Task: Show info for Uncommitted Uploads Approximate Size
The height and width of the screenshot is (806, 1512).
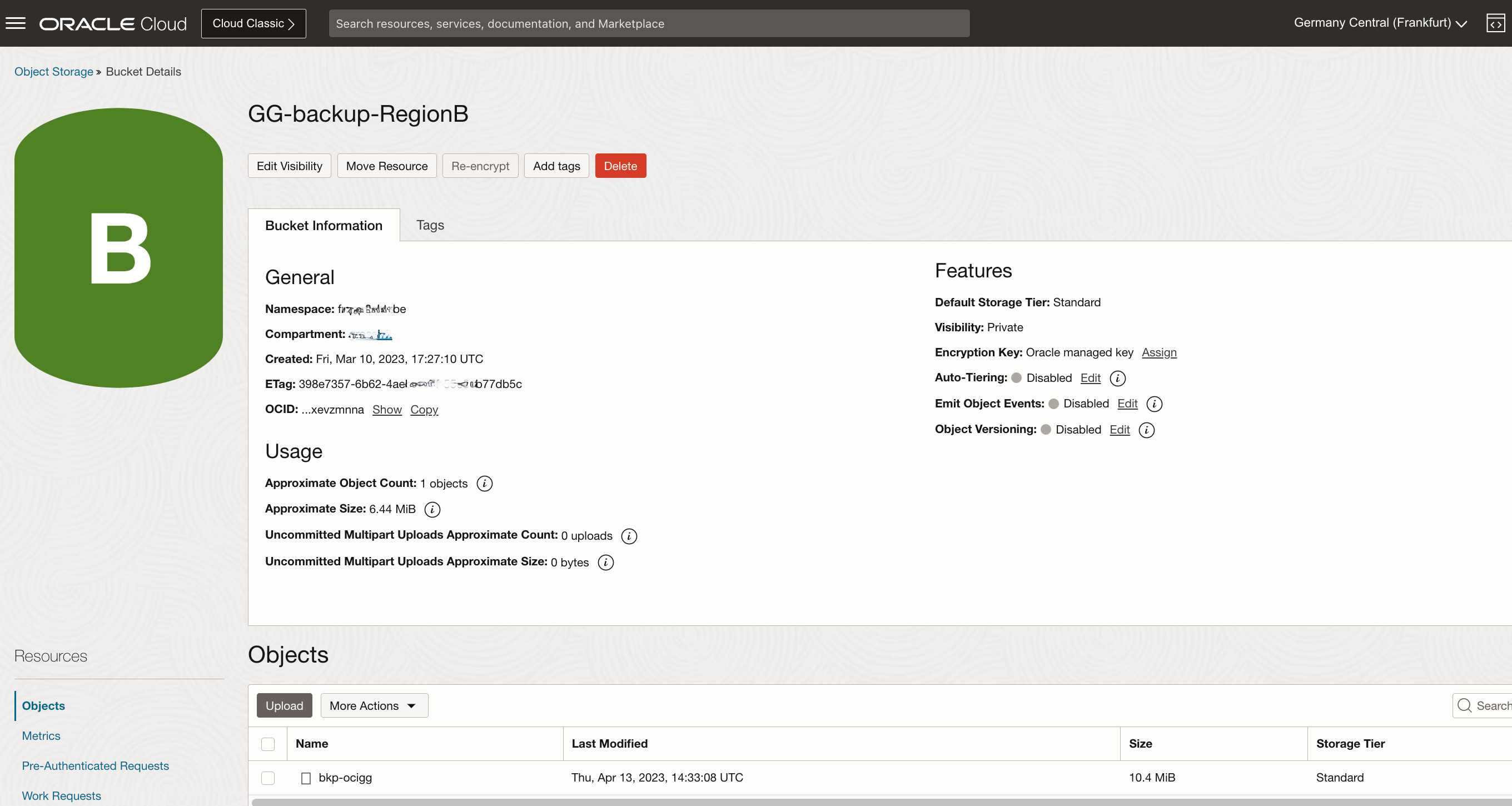Action: coord(605,563)
